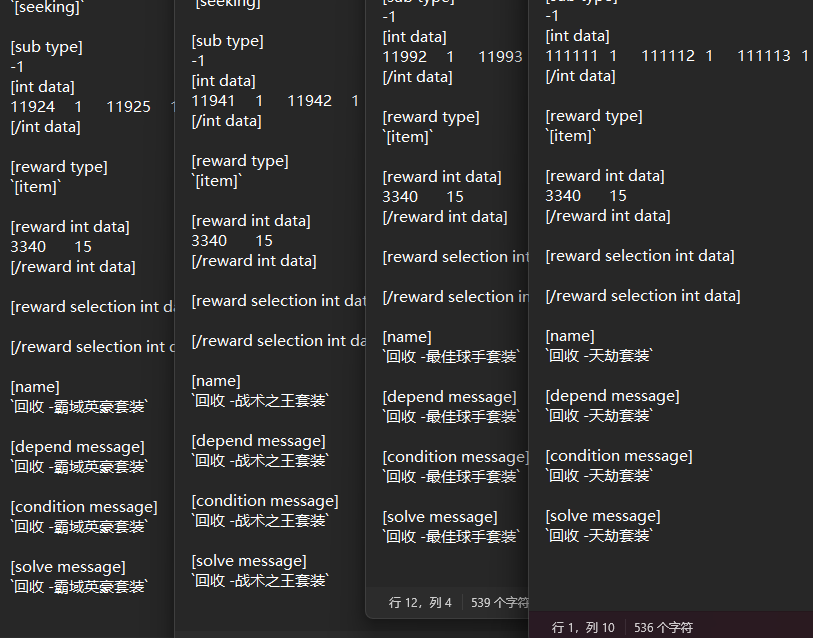Image resolution: width=813 pixels, height=638 pixels.
Task: Click 最佳球手套装 line below [depend message]
Action: click(452, 417)
